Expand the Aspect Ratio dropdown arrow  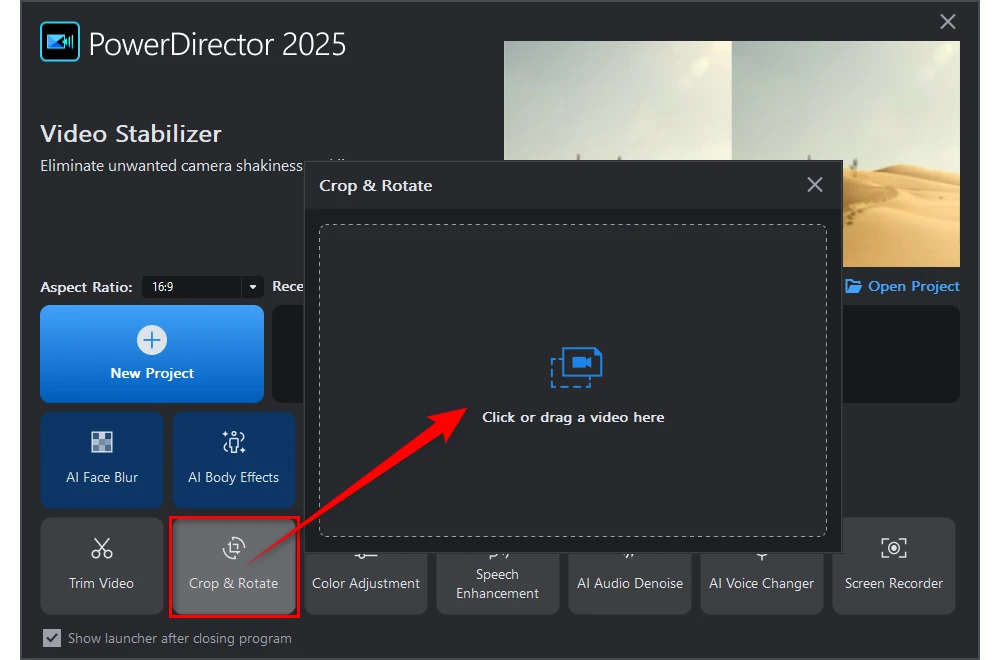click(252, 287)
